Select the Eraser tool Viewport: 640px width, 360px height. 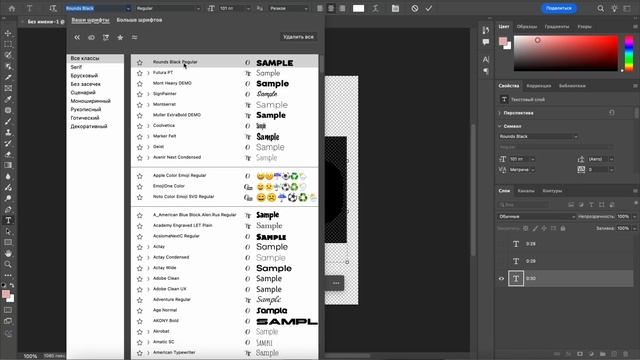point(8,154)
